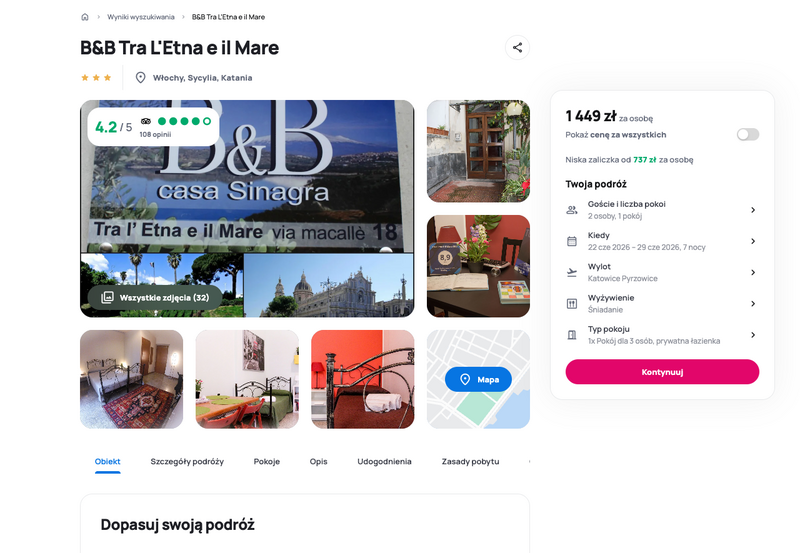Follow the Wyniki wyszukiwania breadcrumb link
Image resolution: width=800 pixels, height=553 pixels.
tap(141, 17)
